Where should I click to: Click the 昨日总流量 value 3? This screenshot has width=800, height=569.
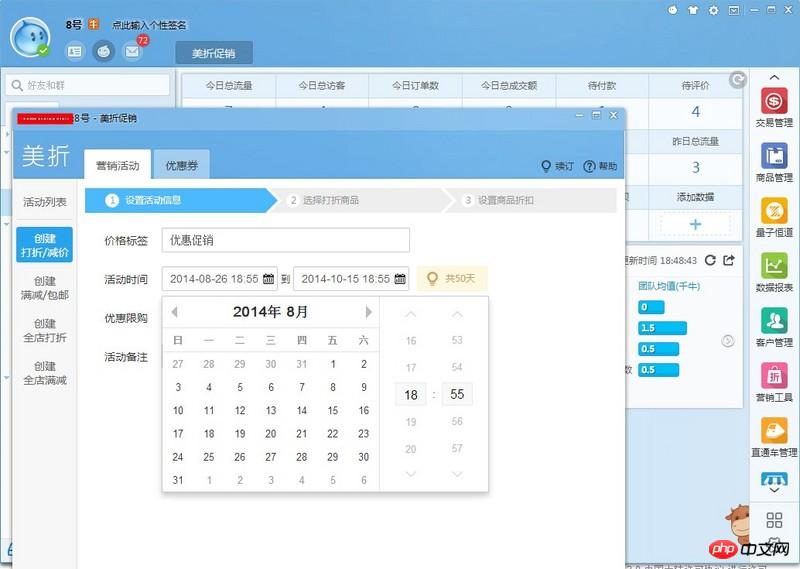(695, 167)
